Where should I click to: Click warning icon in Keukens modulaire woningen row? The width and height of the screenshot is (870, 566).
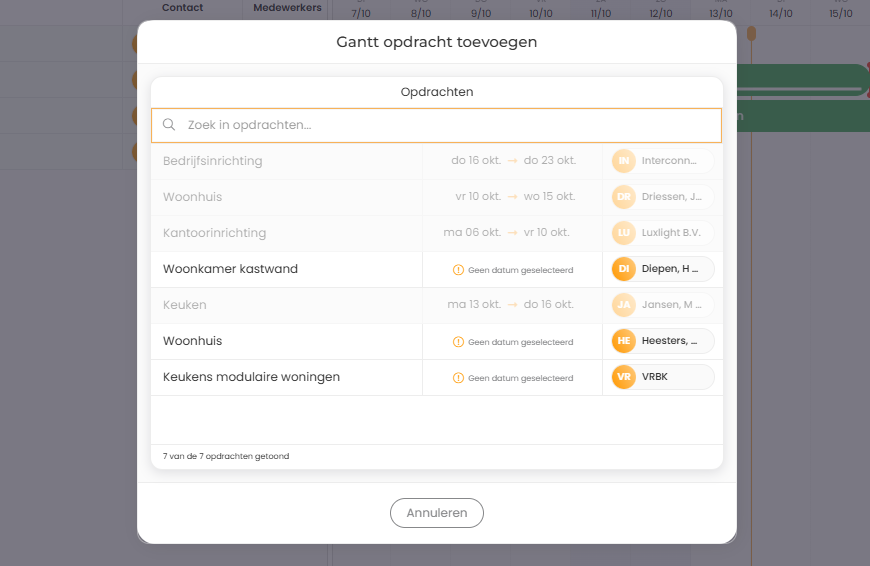[458, 378]
